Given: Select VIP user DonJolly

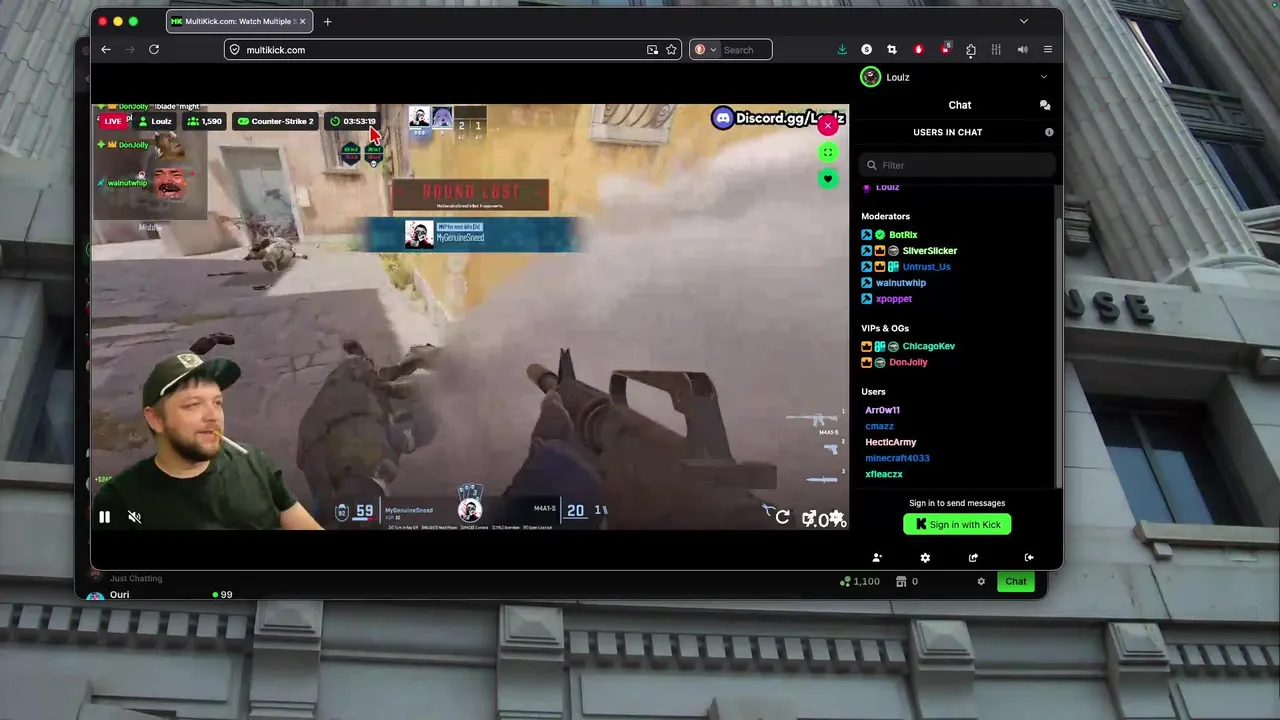Looking at the screenshot, I should 908,362.
